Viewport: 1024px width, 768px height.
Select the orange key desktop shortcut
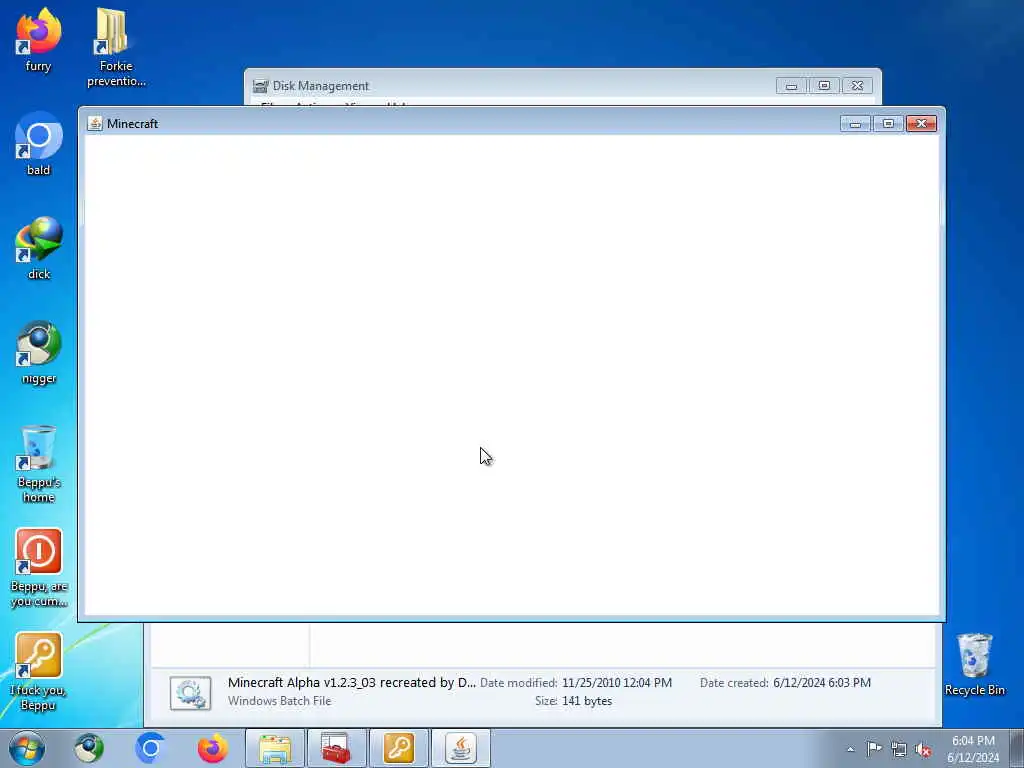(39, 672)
